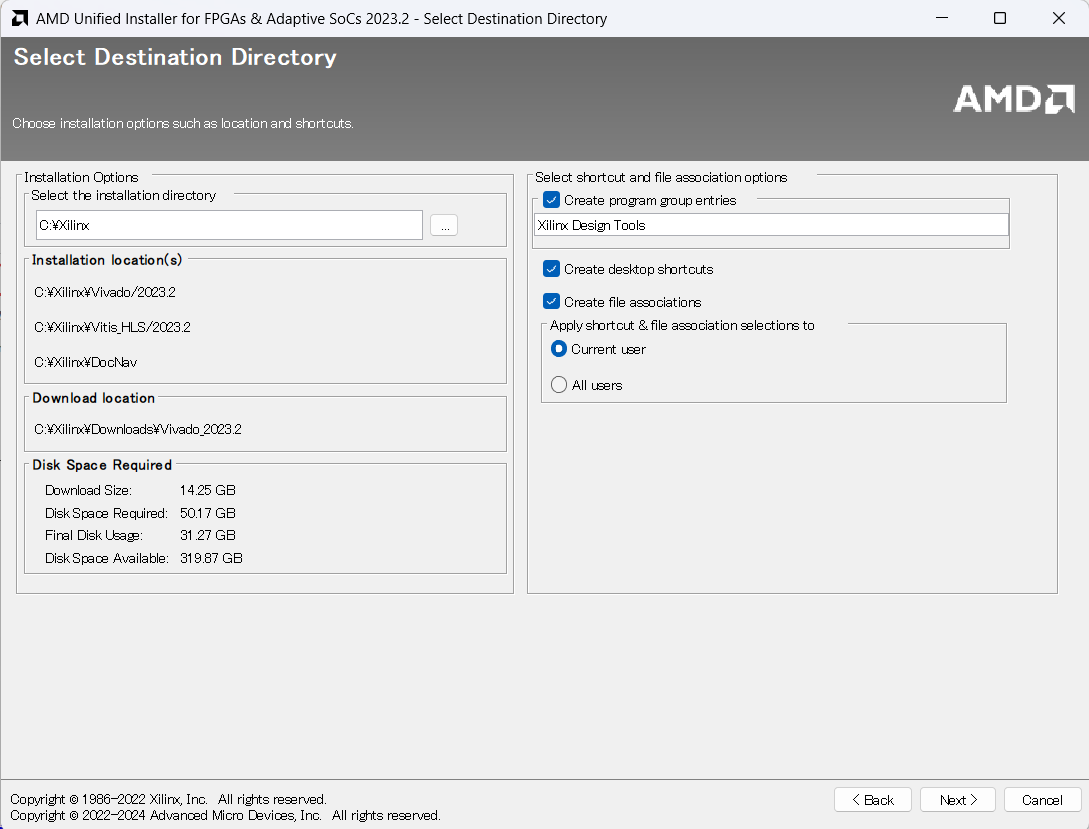Viewport: 1089px width, 829px height.
Task: Click the AMD logo in the header
Action: click(x=1014, y=99)
